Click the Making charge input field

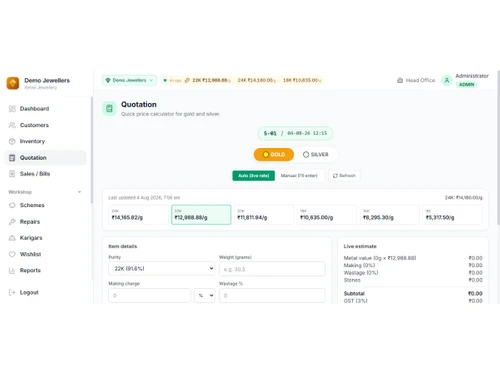pos(150,295)
